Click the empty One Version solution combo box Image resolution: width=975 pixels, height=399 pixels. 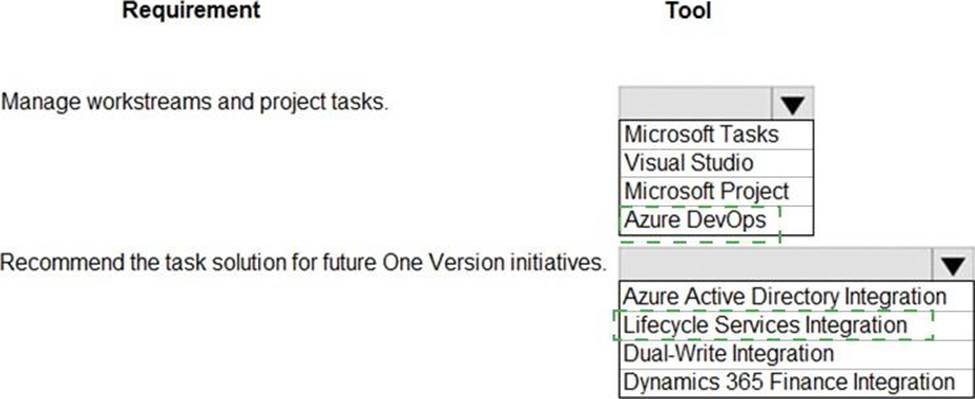tap(775, 264)
